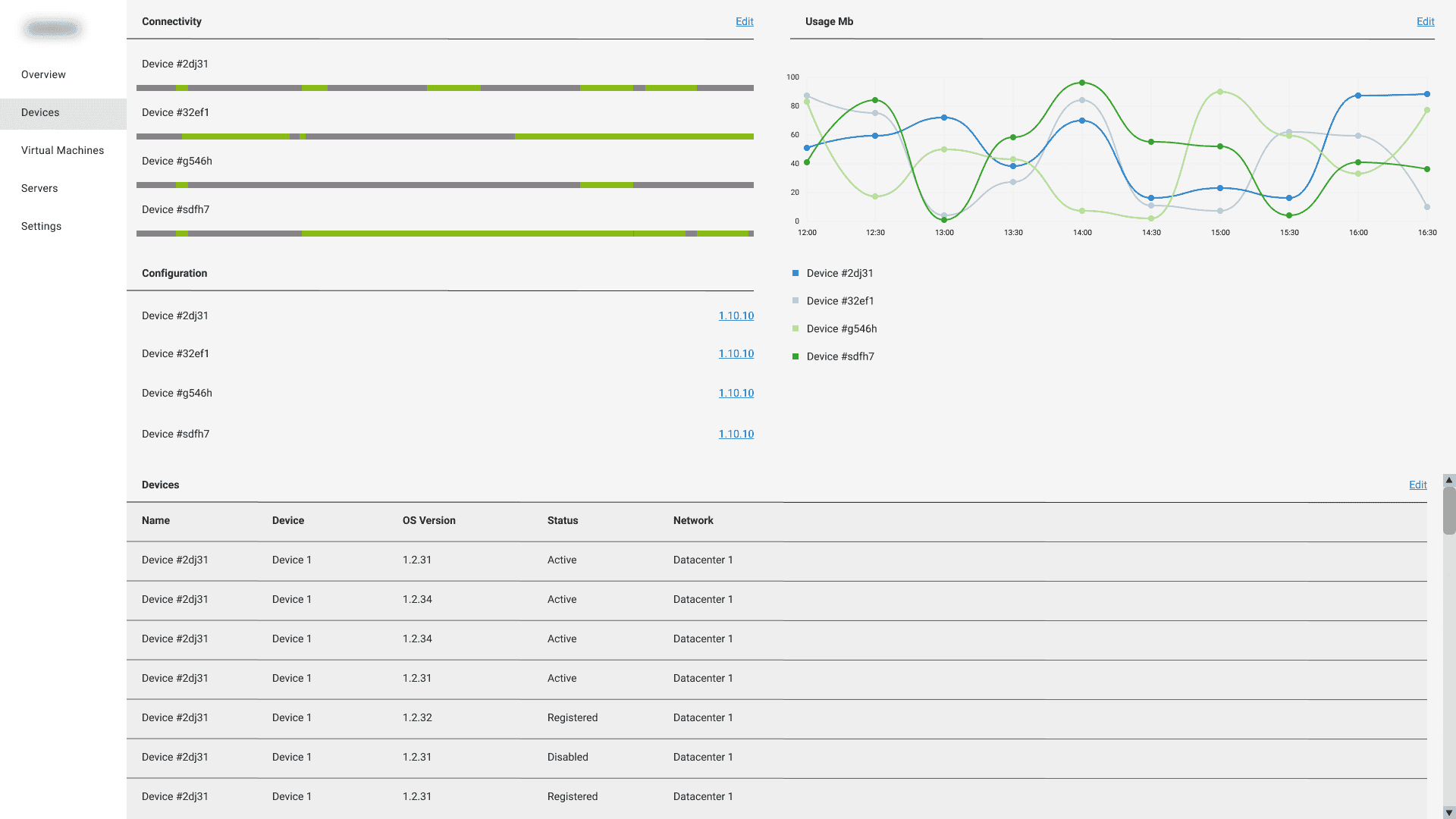Select the 1.2.32 OS version cell

(x=417, y=717)
